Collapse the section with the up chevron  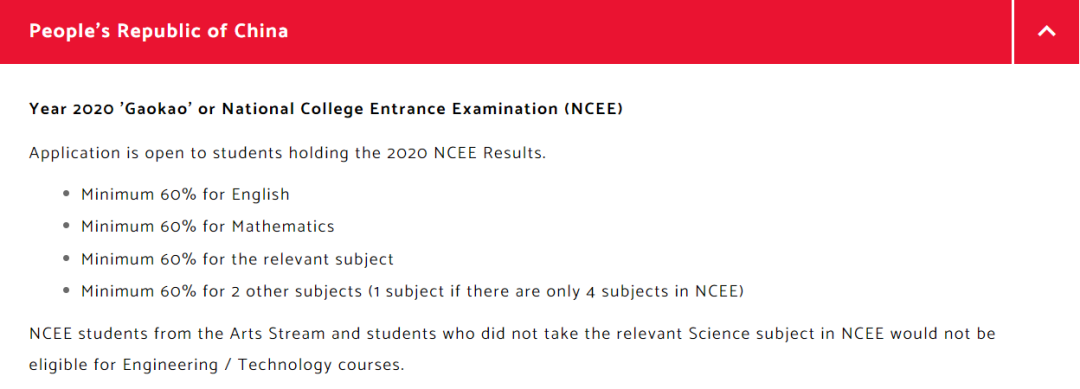1046,32
